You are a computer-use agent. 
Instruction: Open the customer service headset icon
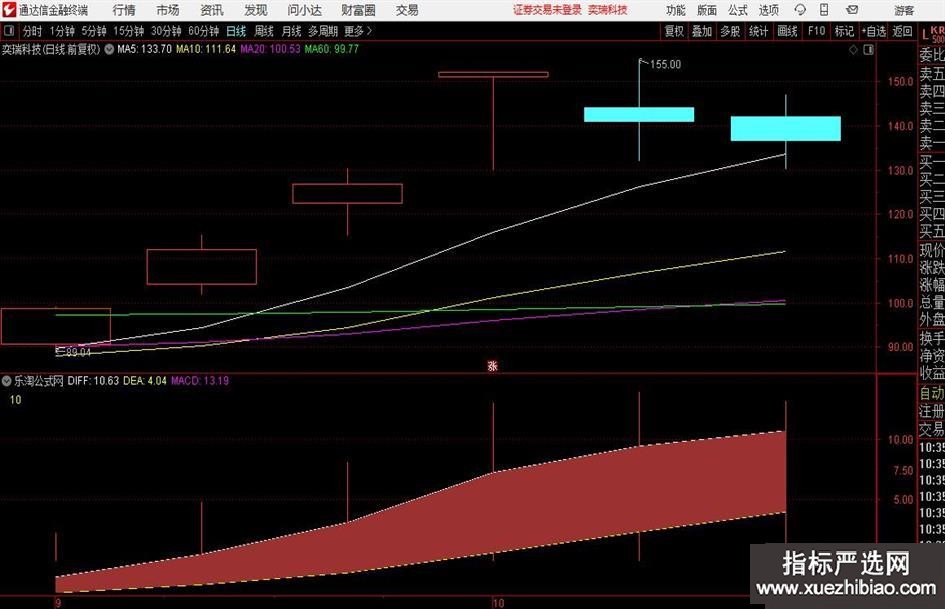point(800,10)
